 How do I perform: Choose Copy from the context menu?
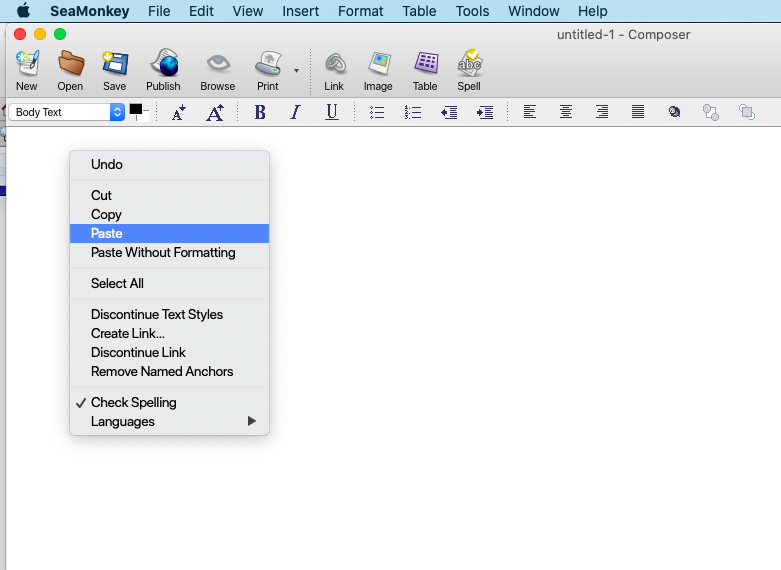coord(169,214)
